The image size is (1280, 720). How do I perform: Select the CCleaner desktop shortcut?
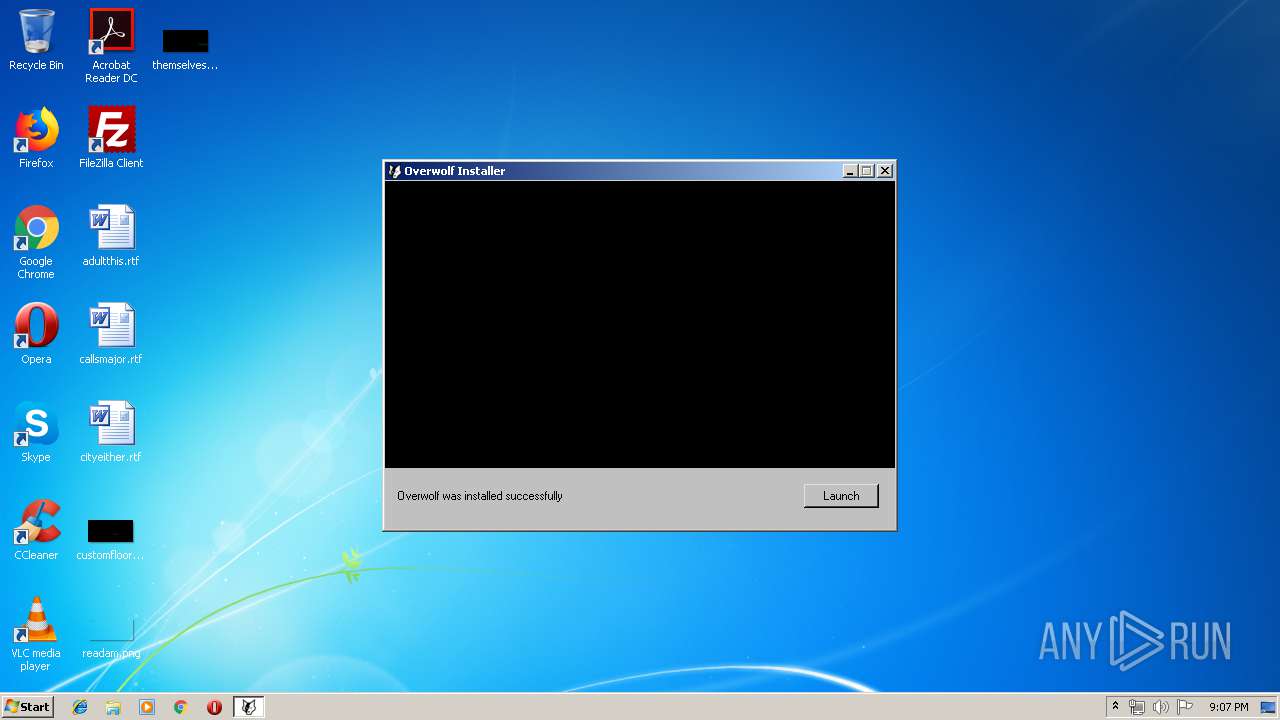pyautogui.click(x=36, y=530)
